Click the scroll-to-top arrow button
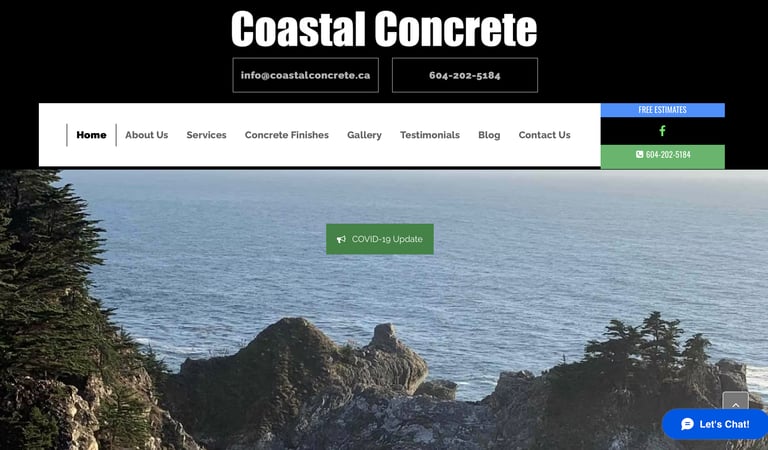This screenshot has height=450, width=768. (x=735, y=404)
